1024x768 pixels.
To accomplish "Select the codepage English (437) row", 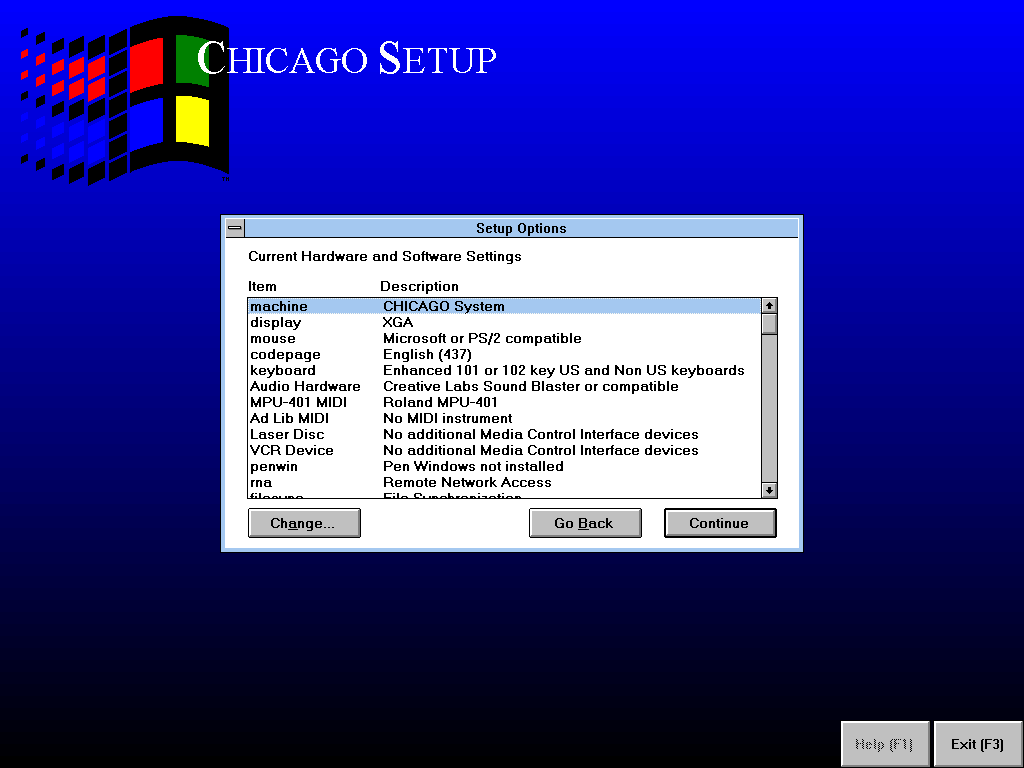I will (x=504, y=355).
